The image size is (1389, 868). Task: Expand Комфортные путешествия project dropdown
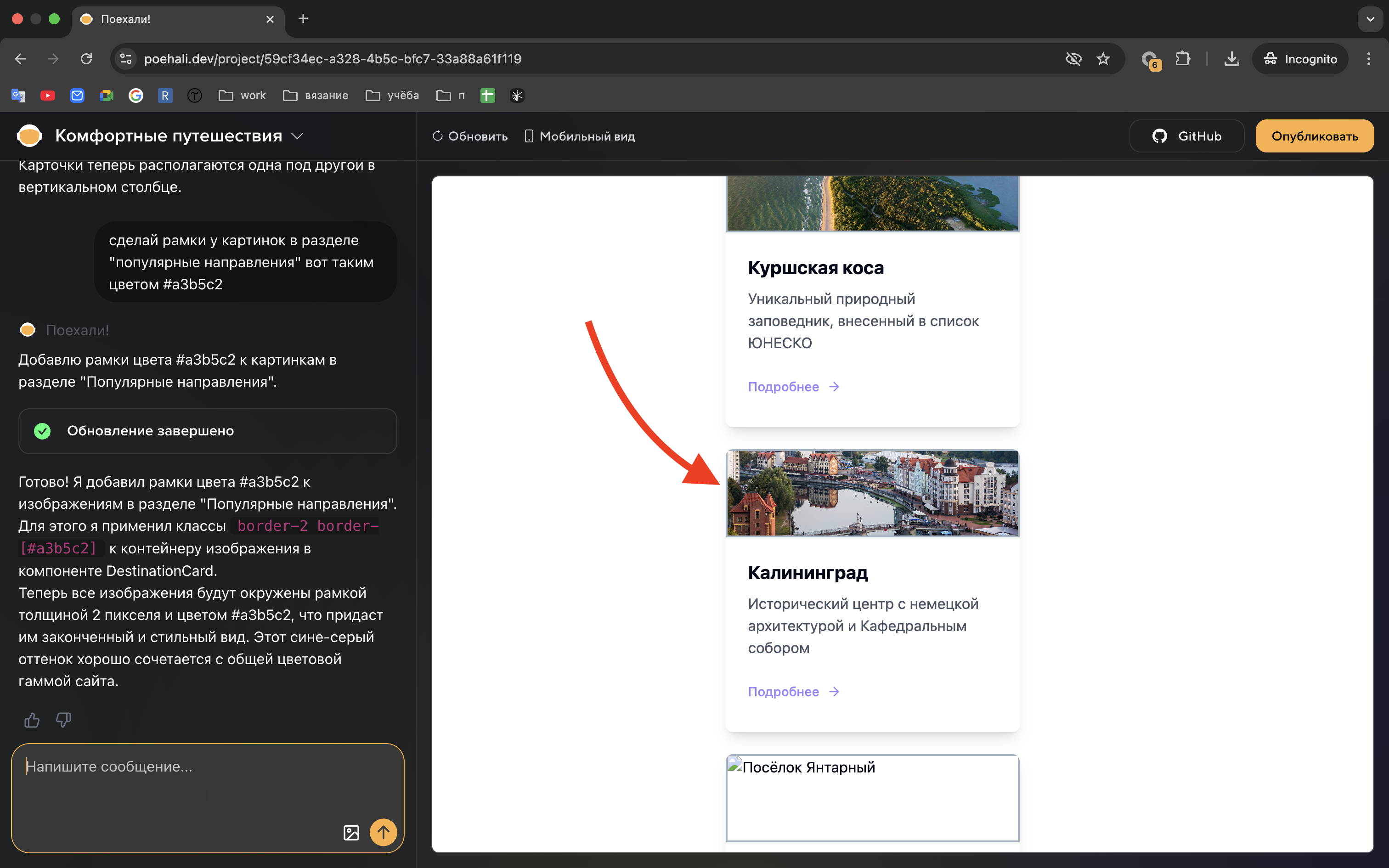297,136
